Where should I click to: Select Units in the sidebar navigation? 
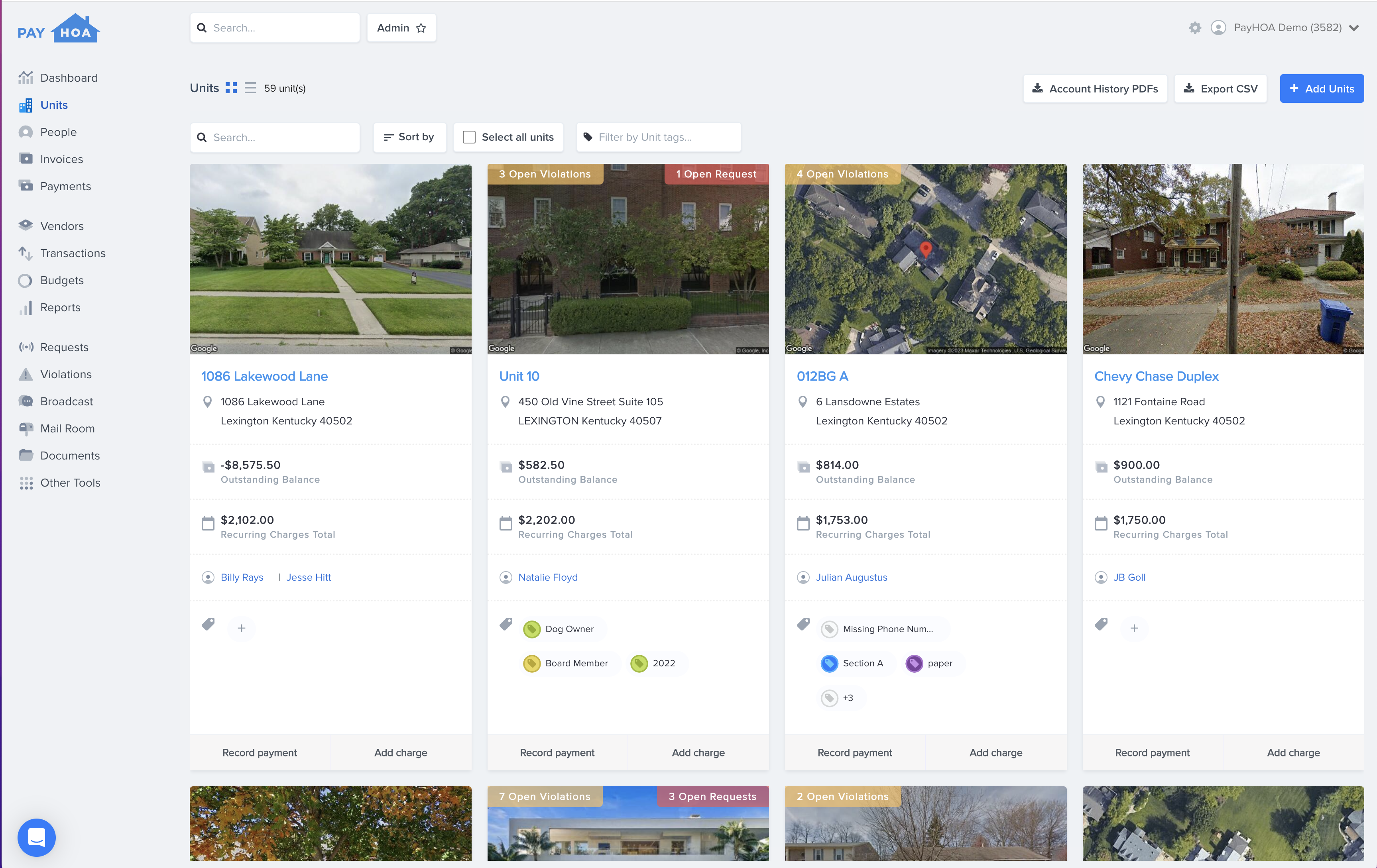(54, 105)
